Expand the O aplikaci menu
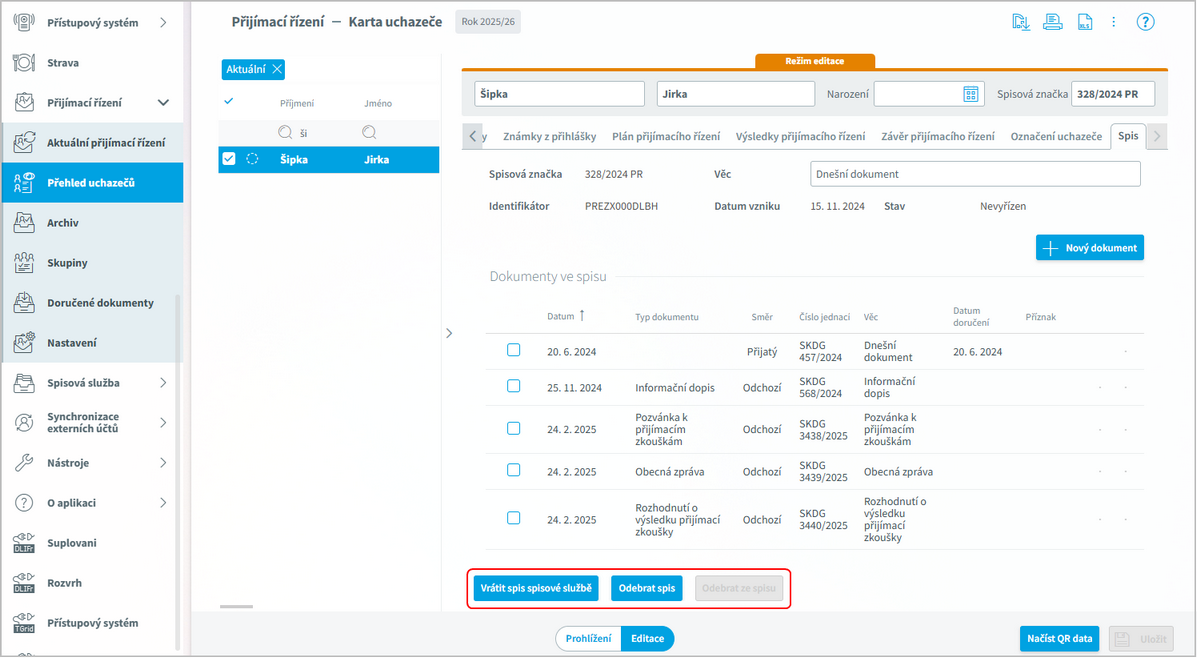1197x658 pixels. pyautogui.click(x=163, y=502)
